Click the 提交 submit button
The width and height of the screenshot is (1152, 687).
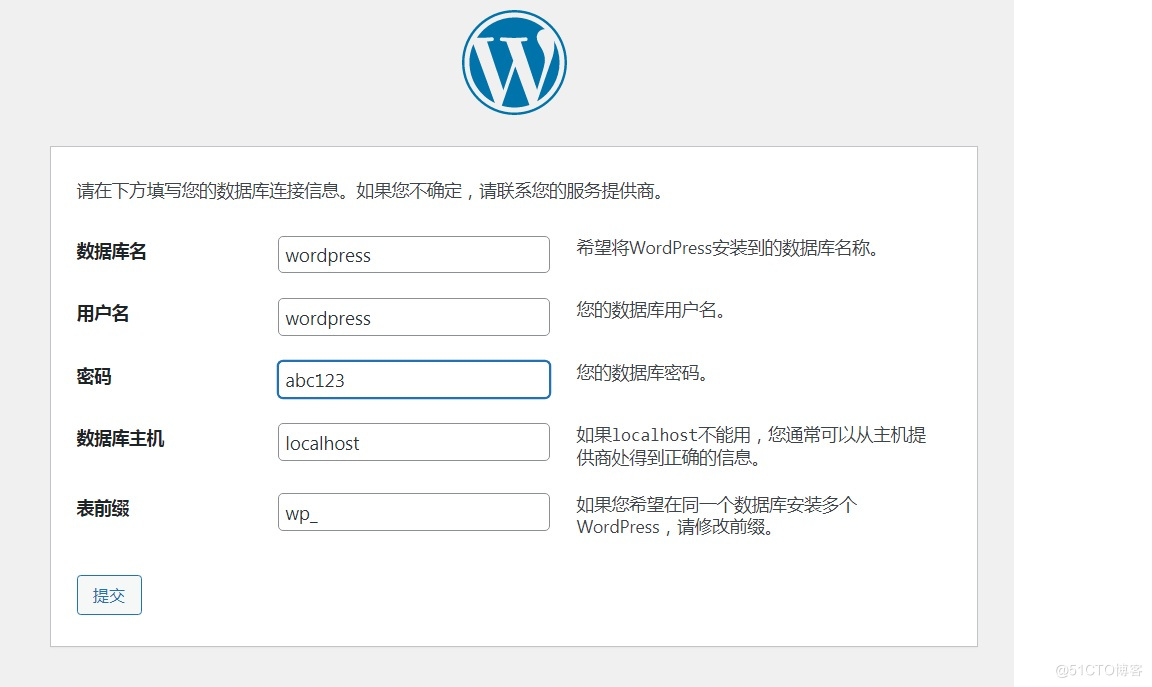109,595
